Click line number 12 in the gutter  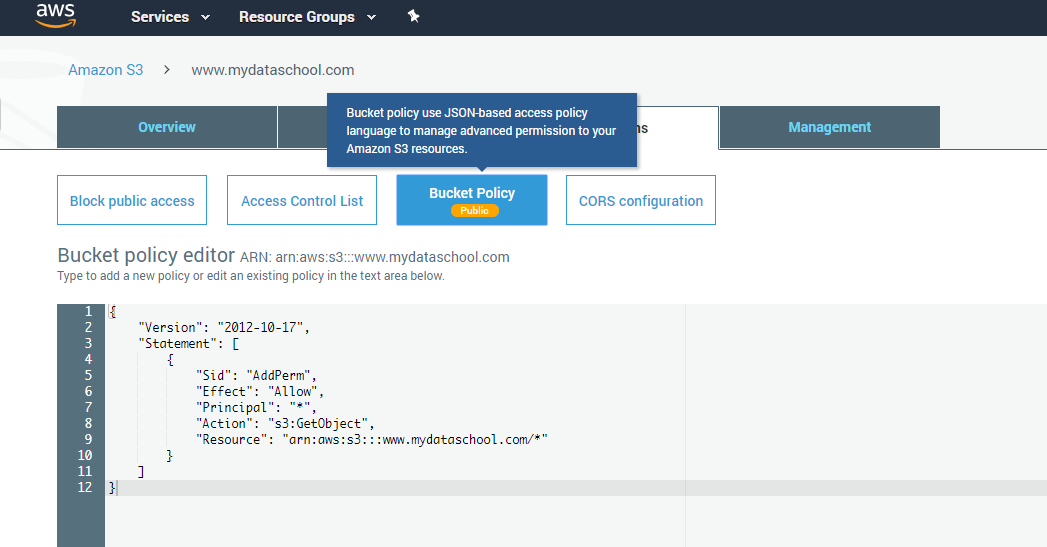click(x=85, y=488)
